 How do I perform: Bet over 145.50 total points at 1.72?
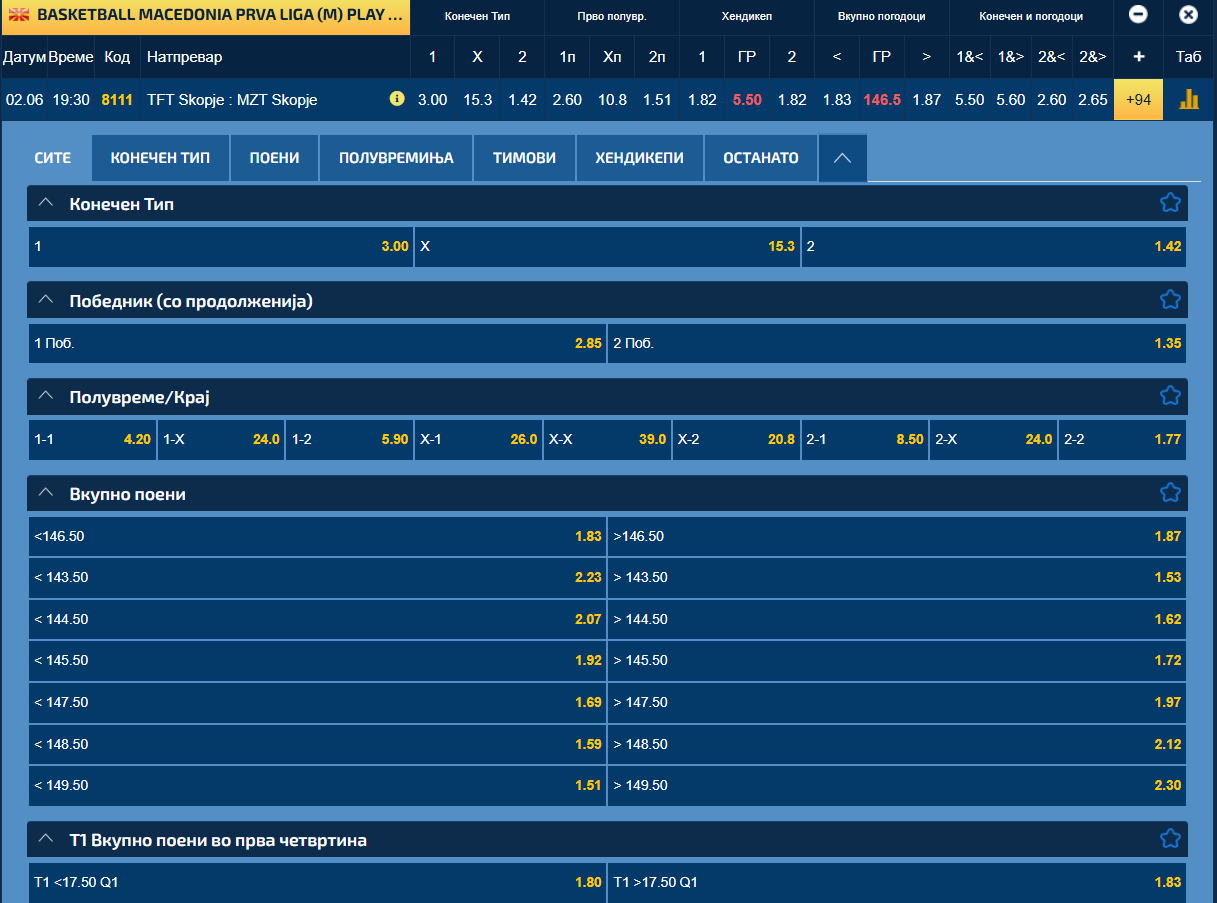pyautogui.click(x=897, y=660)
